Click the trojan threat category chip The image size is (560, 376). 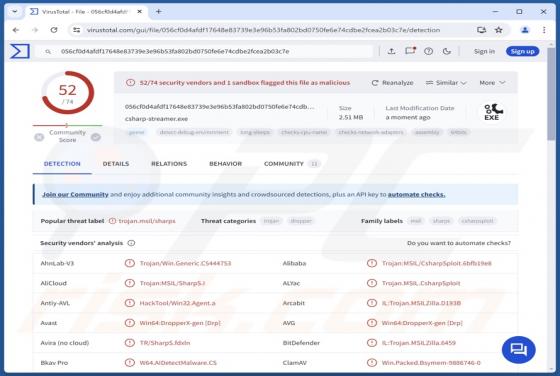271,221
